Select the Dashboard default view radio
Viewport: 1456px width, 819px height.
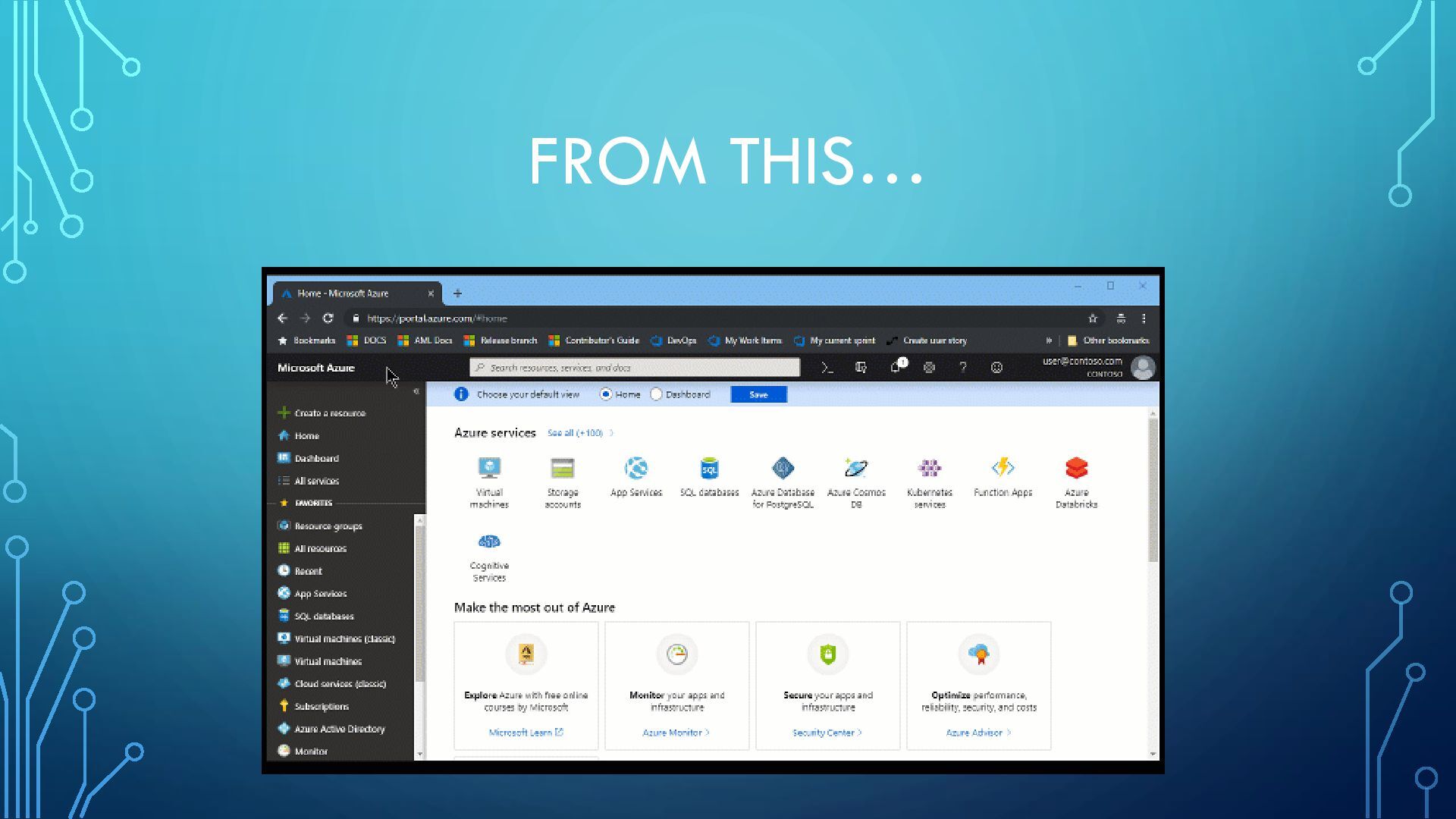[657, 394]
